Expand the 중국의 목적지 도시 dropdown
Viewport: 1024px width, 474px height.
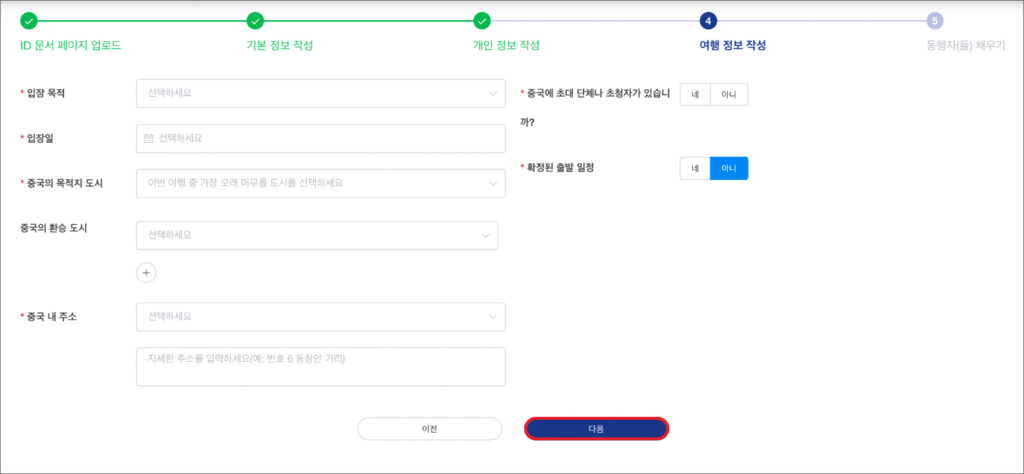(320, 183)
